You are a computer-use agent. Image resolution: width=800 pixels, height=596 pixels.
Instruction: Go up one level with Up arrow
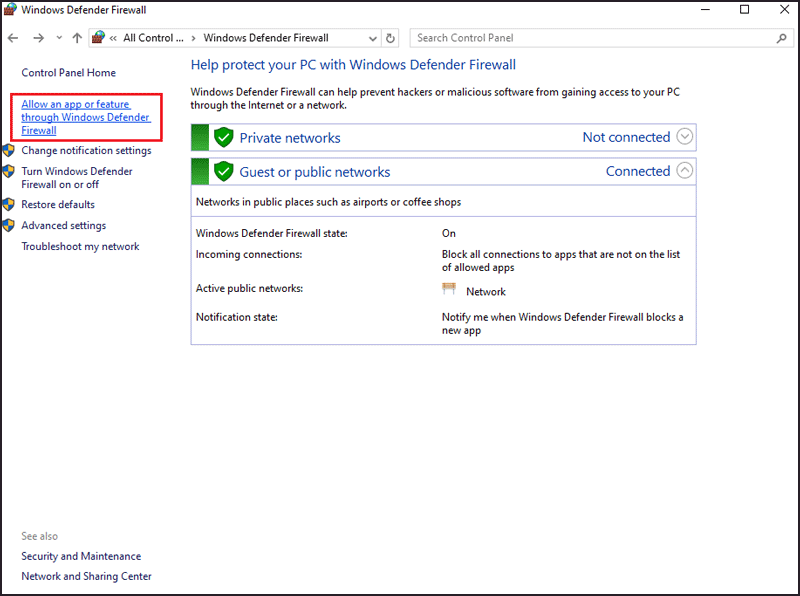click(77, 38)
